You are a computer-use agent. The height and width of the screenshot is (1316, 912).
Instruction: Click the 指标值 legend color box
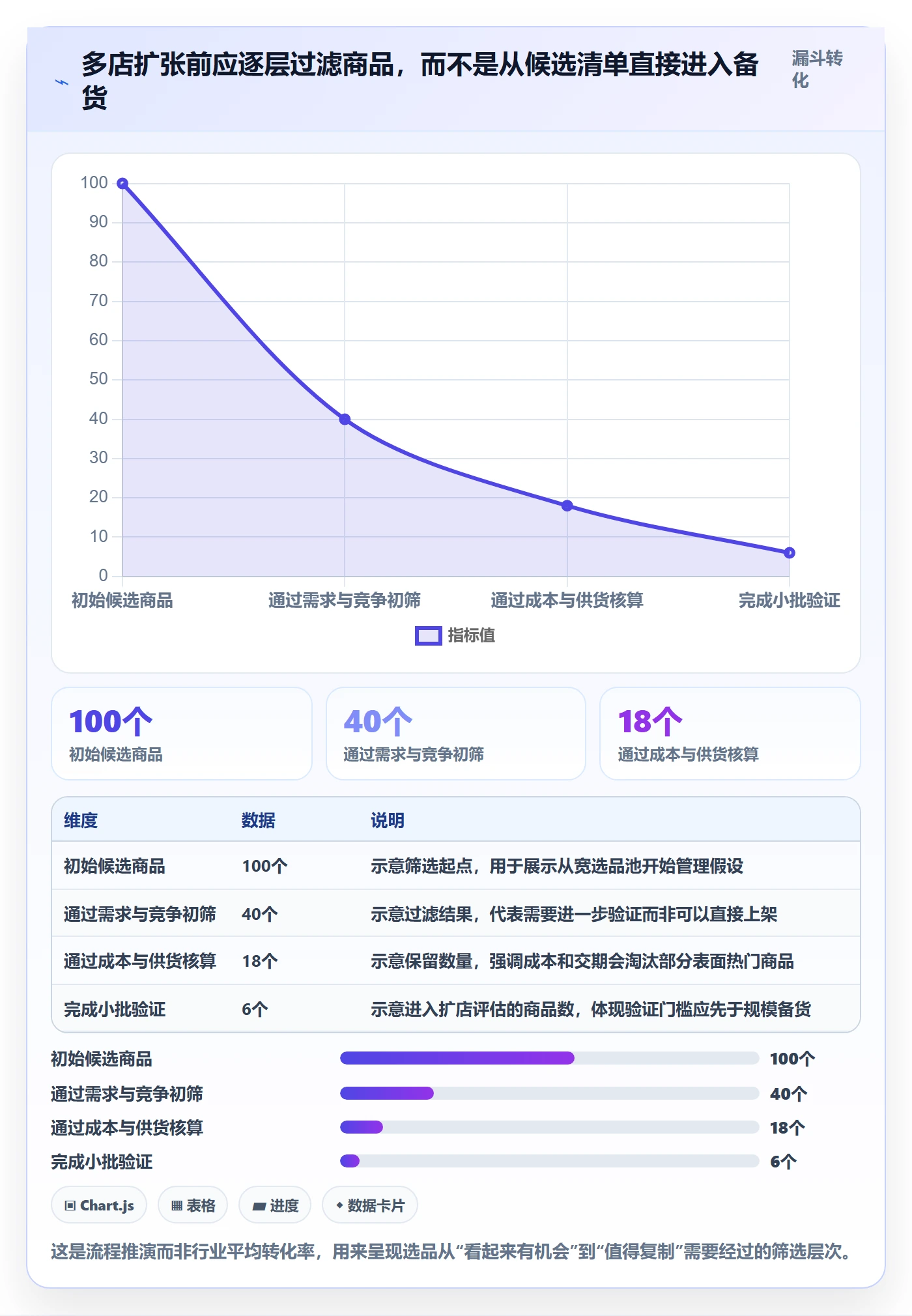pos(428,635)
